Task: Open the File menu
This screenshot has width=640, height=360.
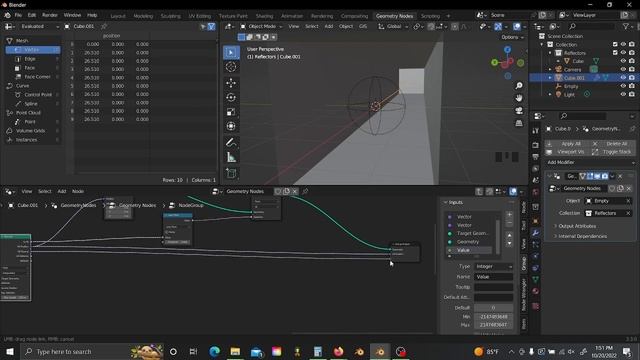Action: point(18,15)
